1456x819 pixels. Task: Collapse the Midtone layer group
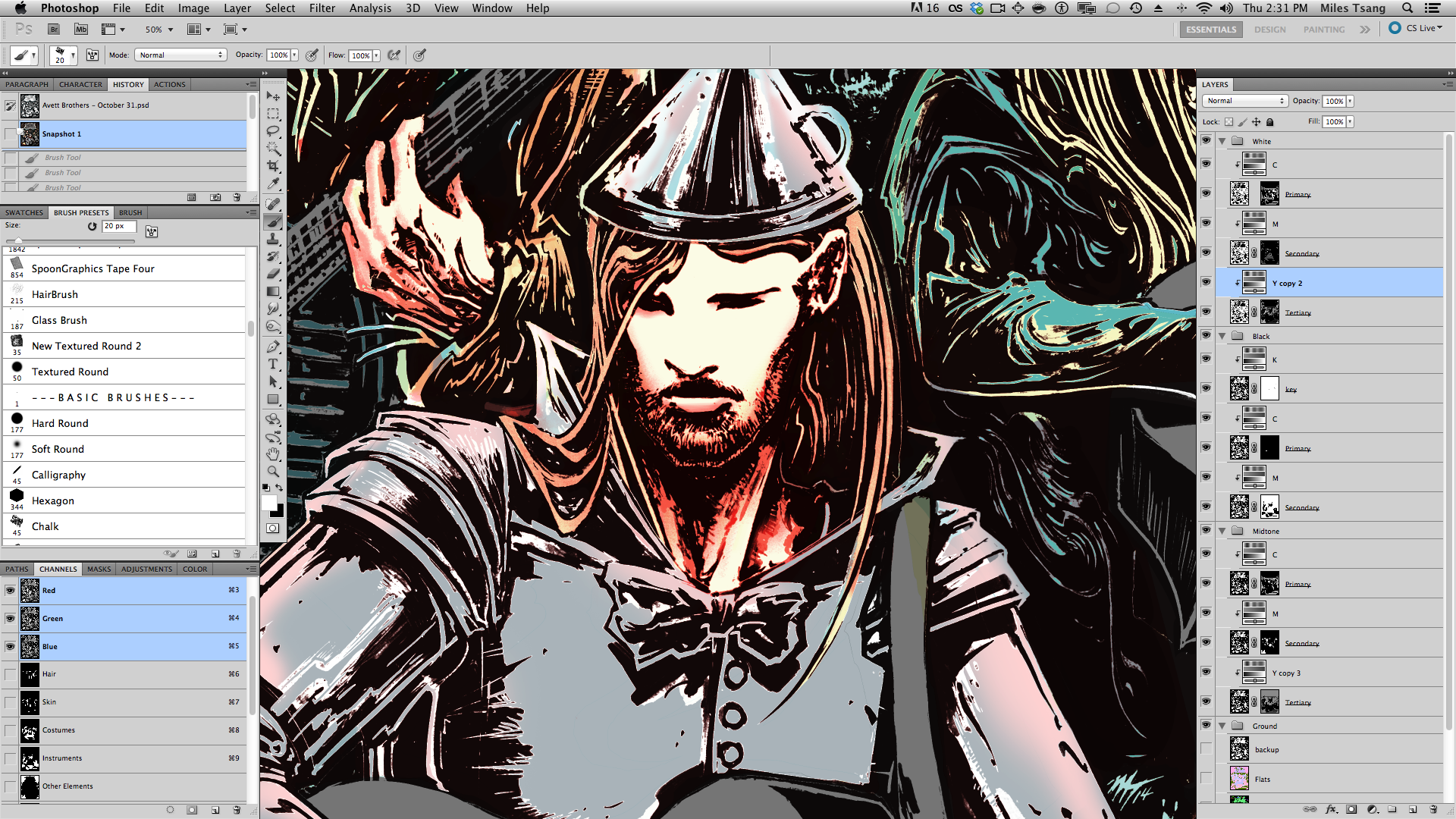coord(1222,531)
